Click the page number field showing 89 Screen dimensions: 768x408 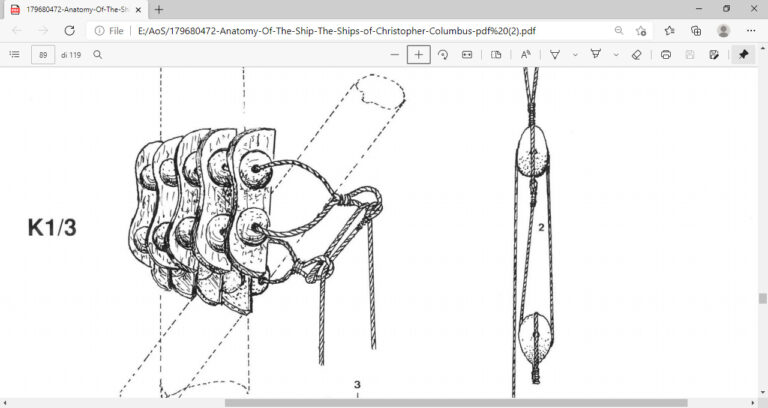tap(43, 54)
